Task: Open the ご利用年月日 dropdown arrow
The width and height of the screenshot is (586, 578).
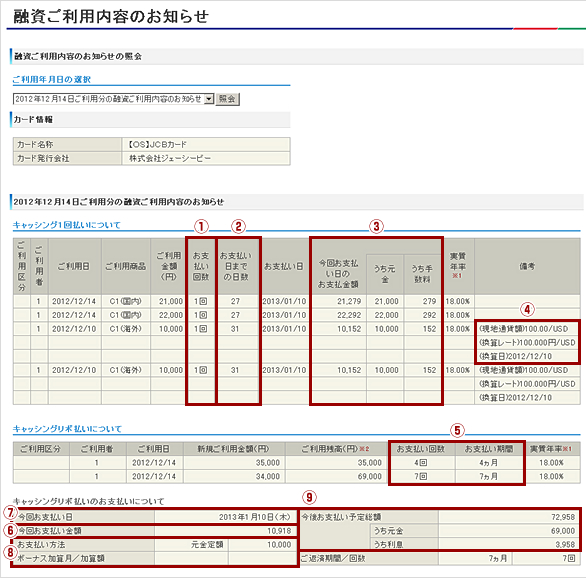Action: pyautogui.click(x=209, y=99)
